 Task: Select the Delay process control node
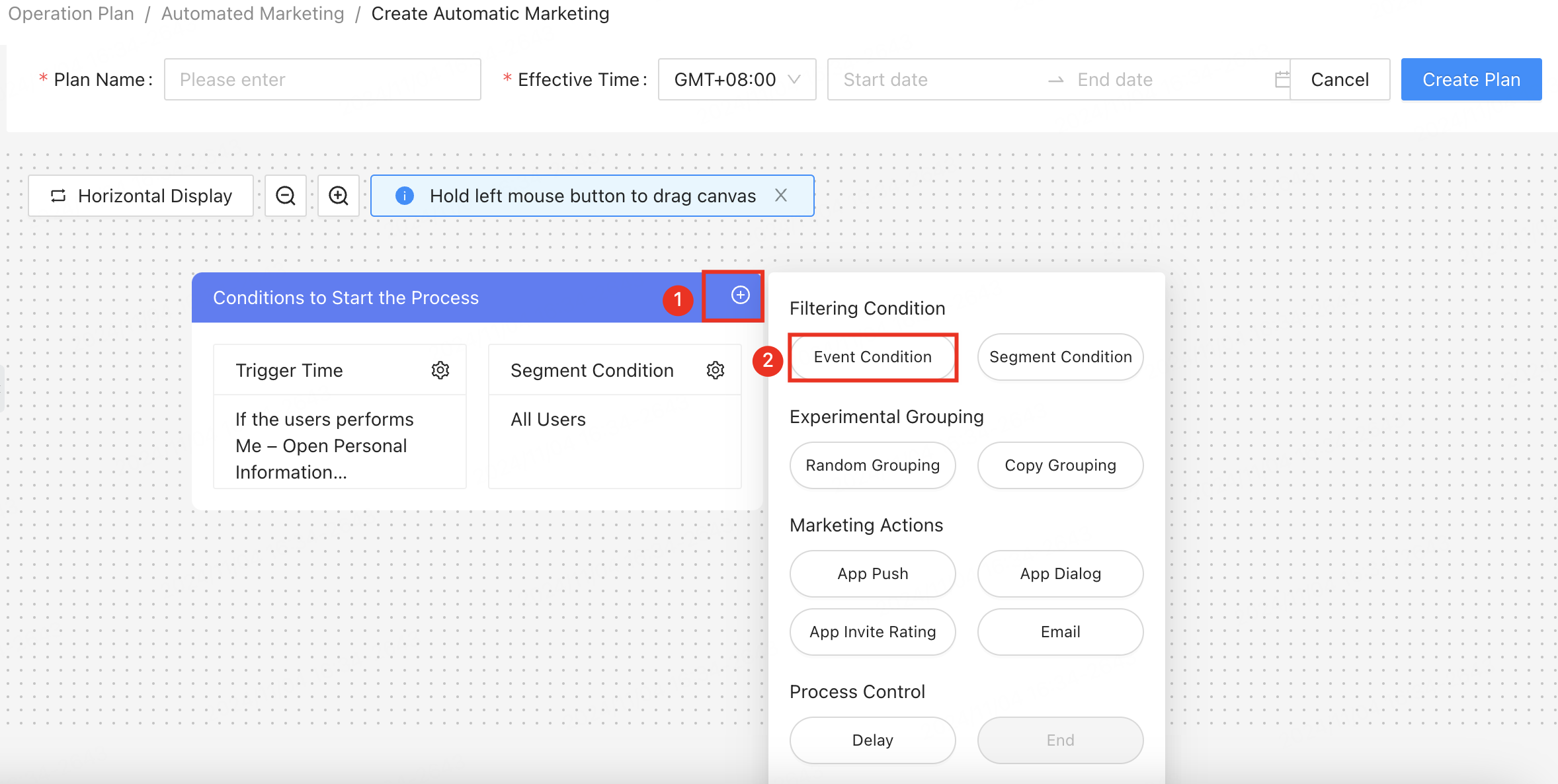tap(871, 740)
